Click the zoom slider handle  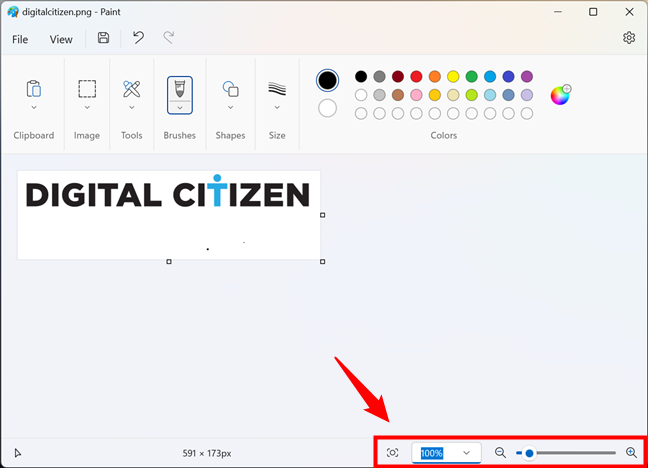point(529,453)
